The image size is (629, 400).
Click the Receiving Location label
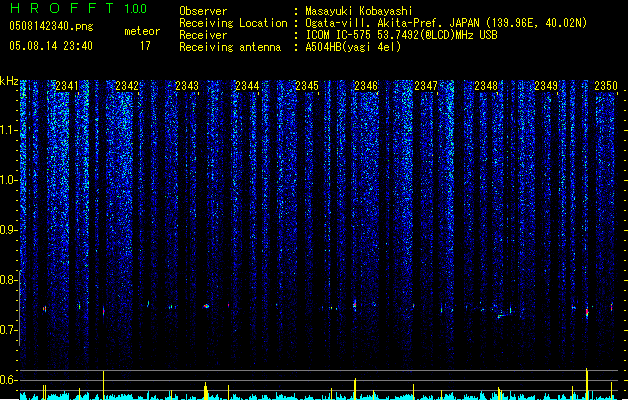pyautogui.click(x=233, y=23)
